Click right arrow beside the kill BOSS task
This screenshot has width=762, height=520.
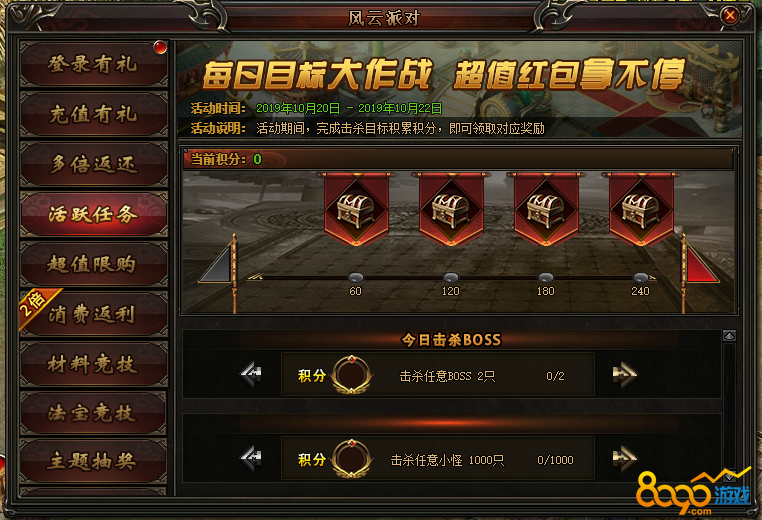click(x=624, y=375)
